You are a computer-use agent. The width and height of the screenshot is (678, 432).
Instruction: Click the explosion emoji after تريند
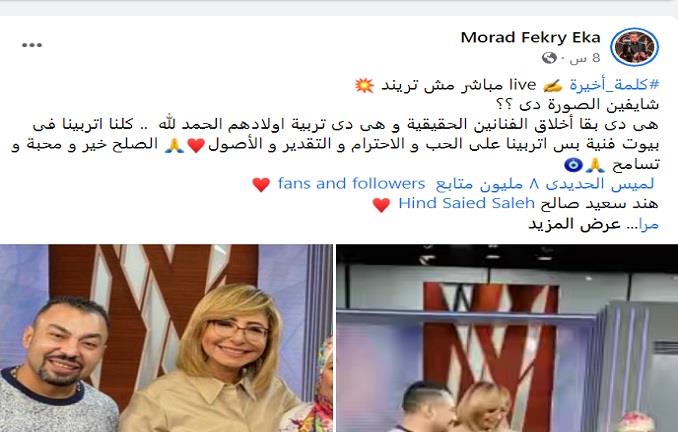tap(364, 85)
